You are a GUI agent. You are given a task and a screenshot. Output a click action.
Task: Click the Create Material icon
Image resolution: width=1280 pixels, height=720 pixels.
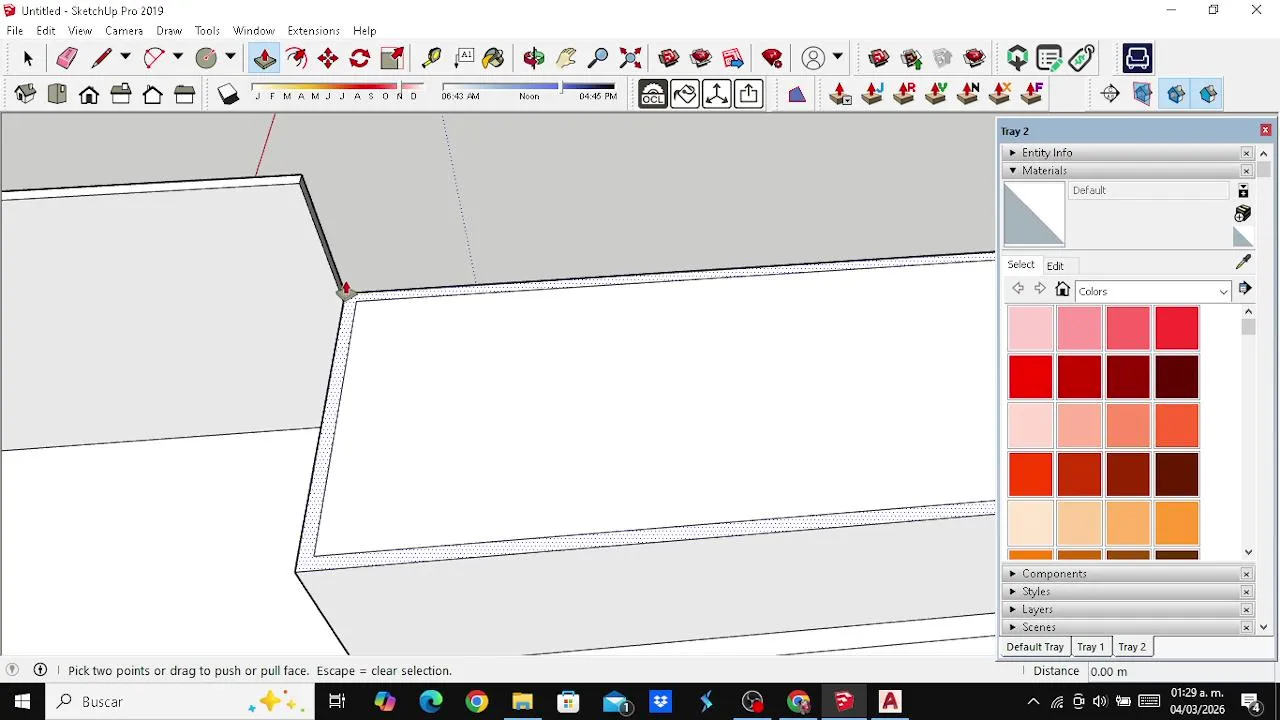click(x=1243, y=214)
